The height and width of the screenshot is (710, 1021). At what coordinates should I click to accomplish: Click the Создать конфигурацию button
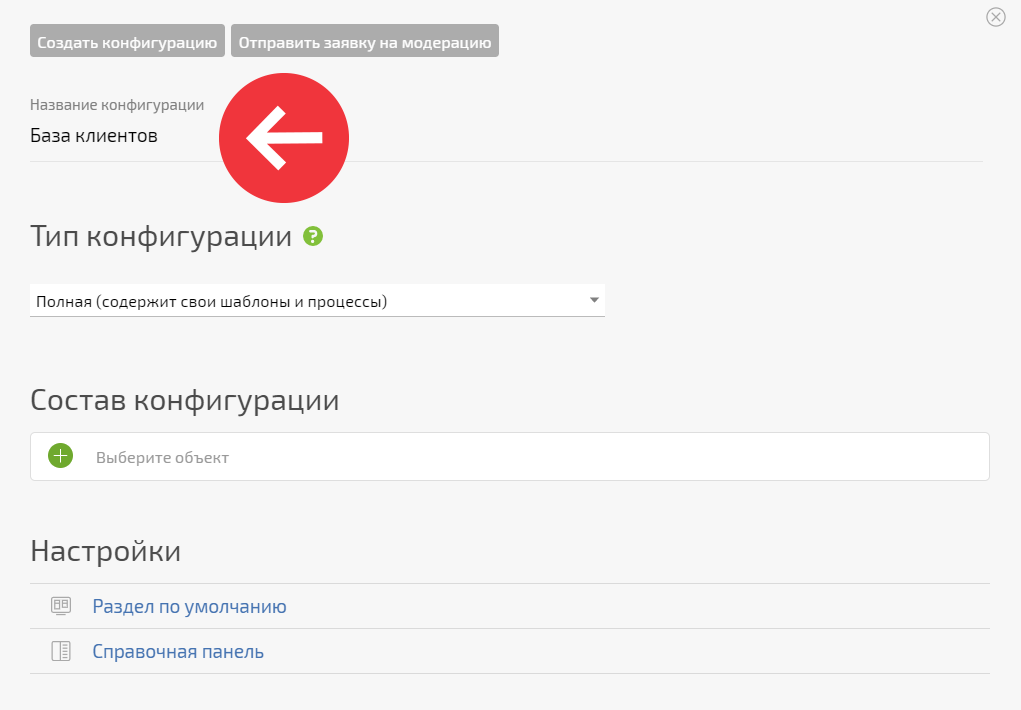(127, 41)
